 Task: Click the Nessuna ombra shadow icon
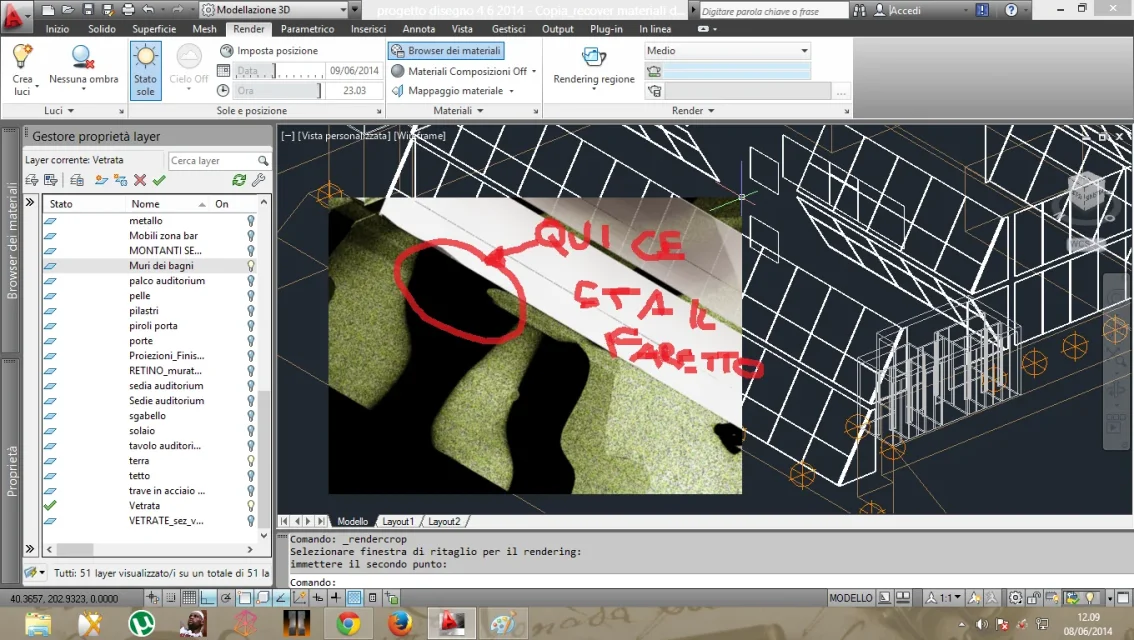pos(83,58)
